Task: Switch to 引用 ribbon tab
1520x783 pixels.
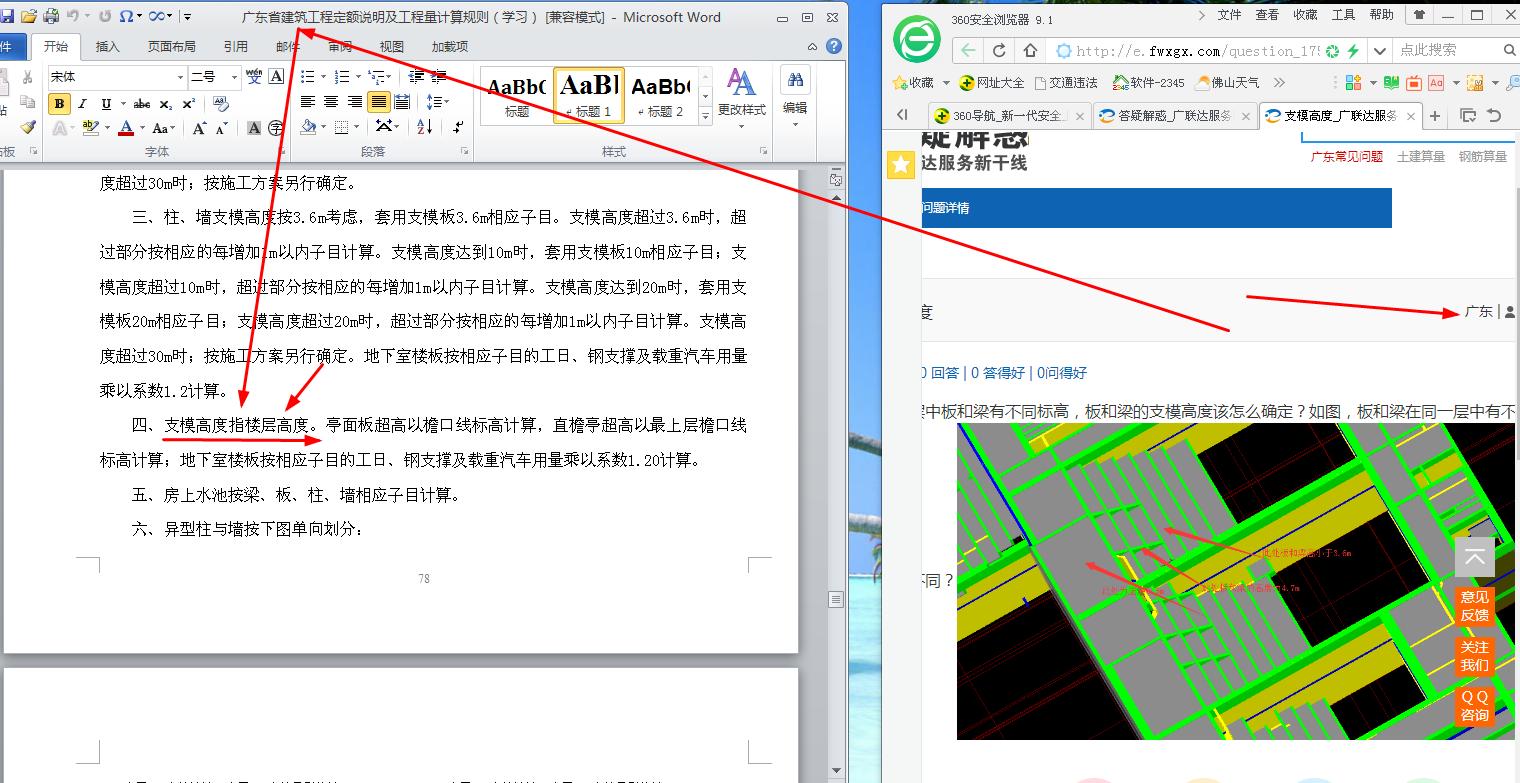Action: (236, 46)
